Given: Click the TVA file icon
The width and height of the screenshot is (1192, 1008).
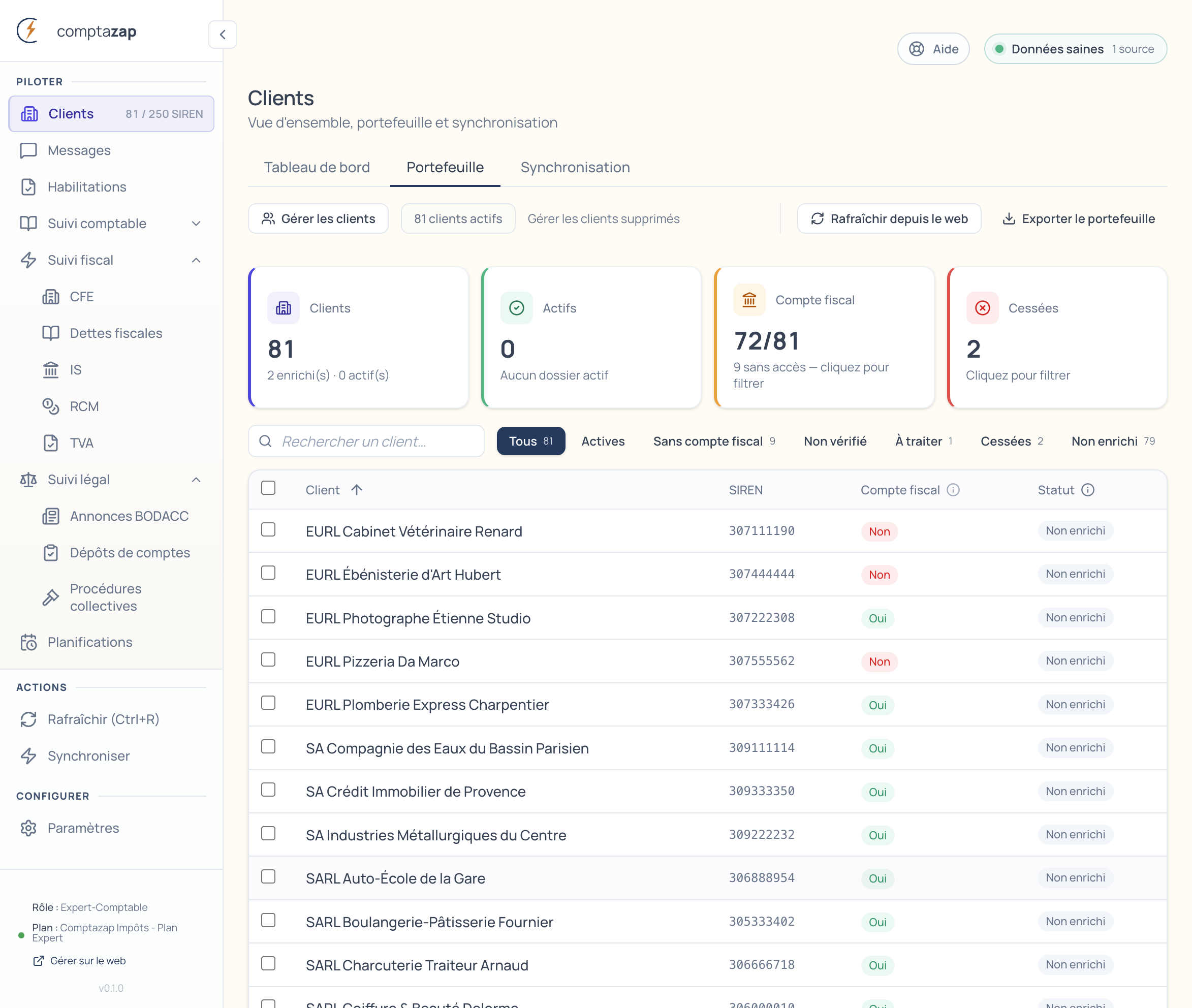Looking at the screenshot, I should click(x=51, y=443).
